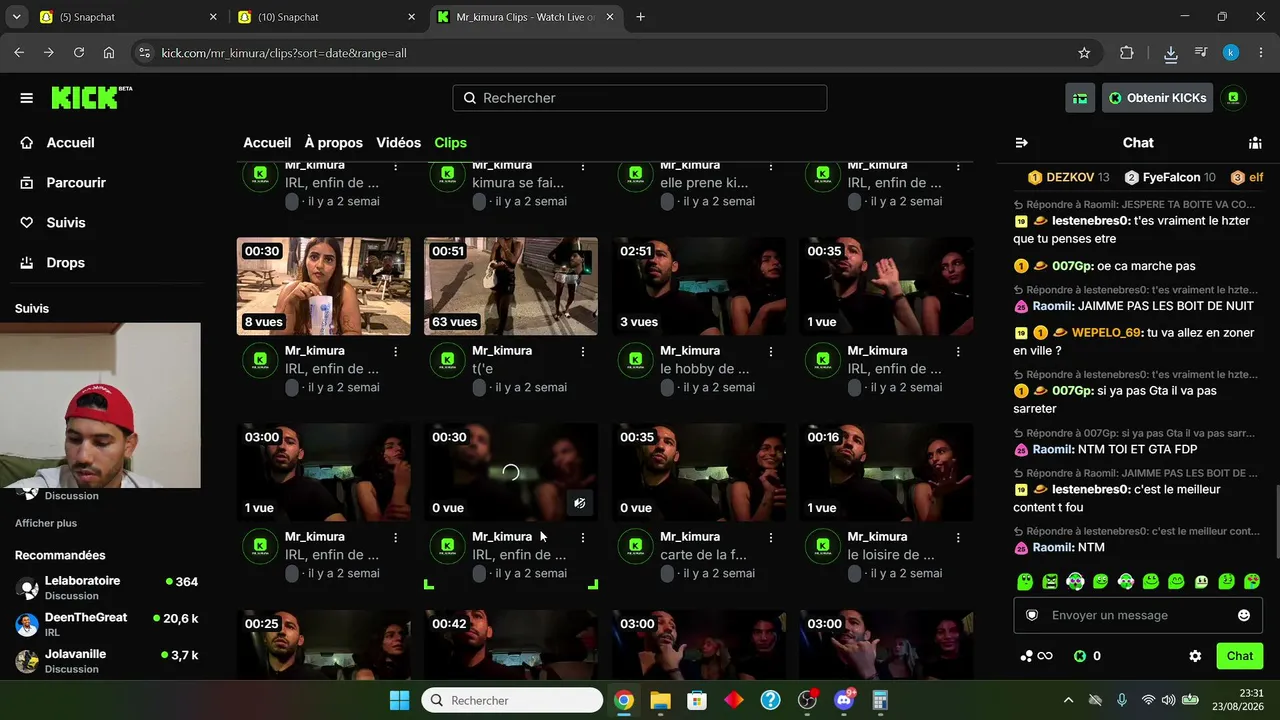Expand the hidden system tray icons

tap(1068, 700)
